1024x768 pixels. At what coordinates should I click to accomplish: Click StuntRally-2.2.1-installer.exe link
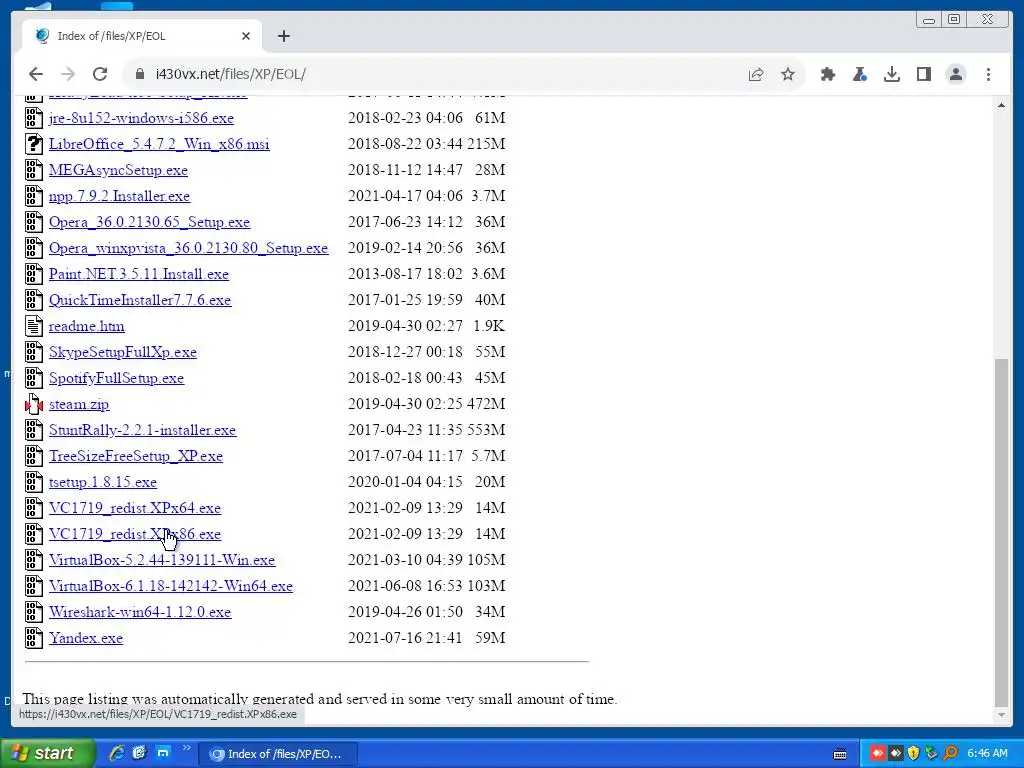[x=142, y=430]
